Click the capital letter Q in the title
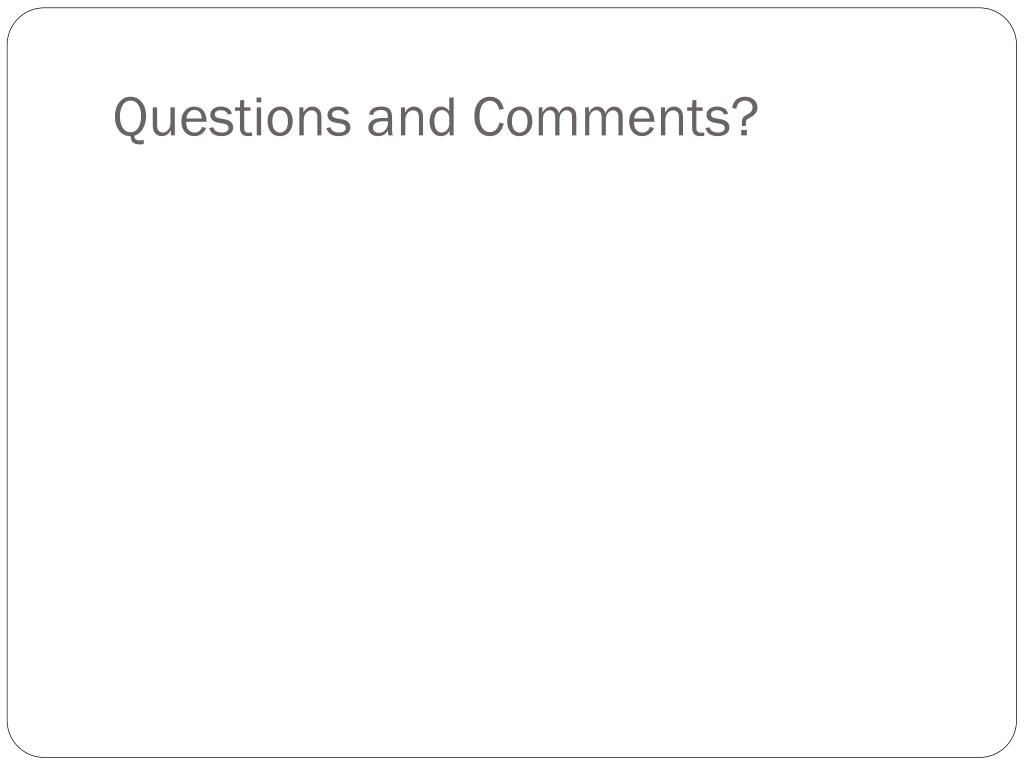This screenshot has width=1024, height=768. tap(129, 119)
